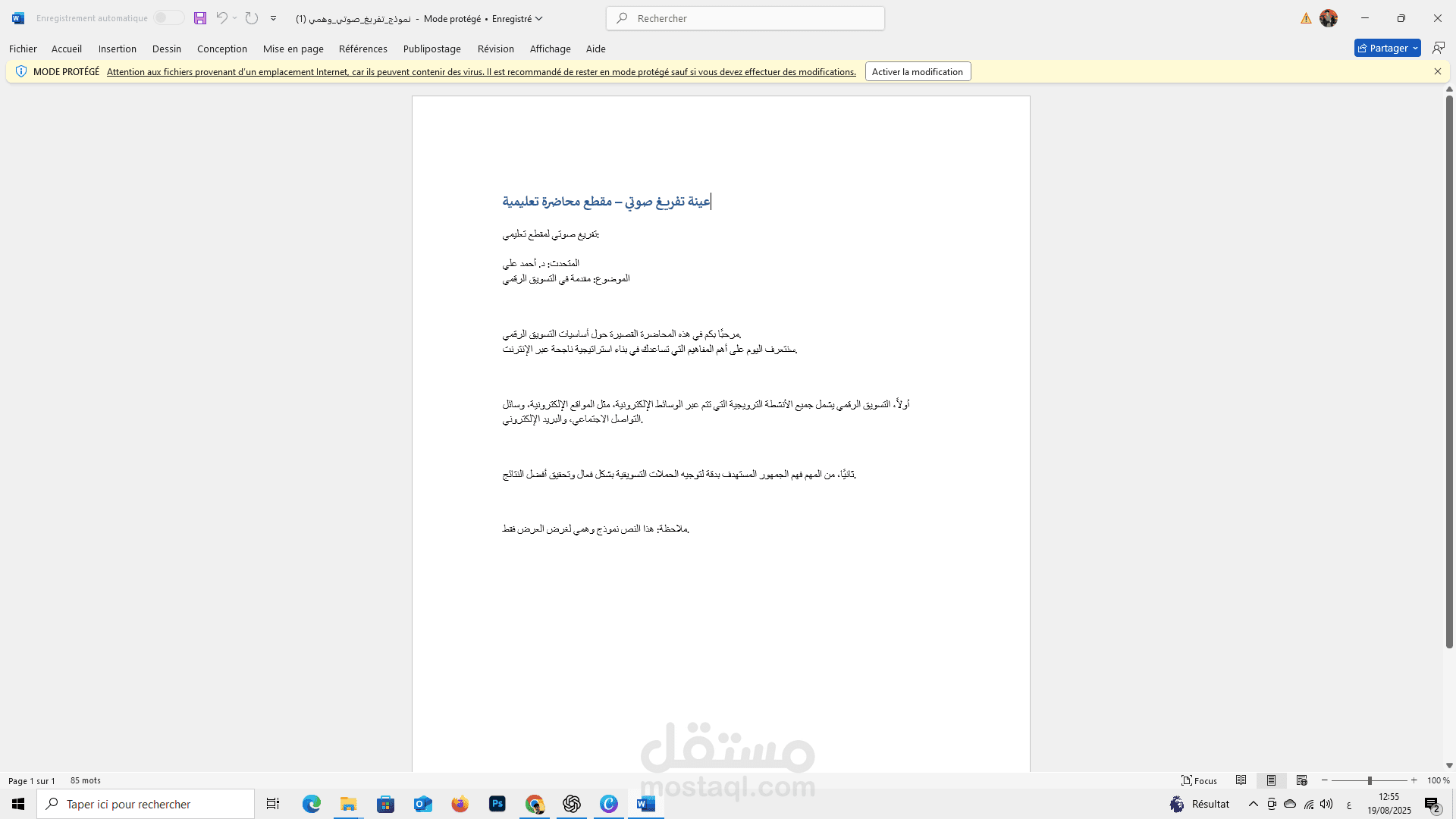This screenshot has width=1456, height=819.
Task: Click the 100 % zoom level
Action: coord(1438,780)
